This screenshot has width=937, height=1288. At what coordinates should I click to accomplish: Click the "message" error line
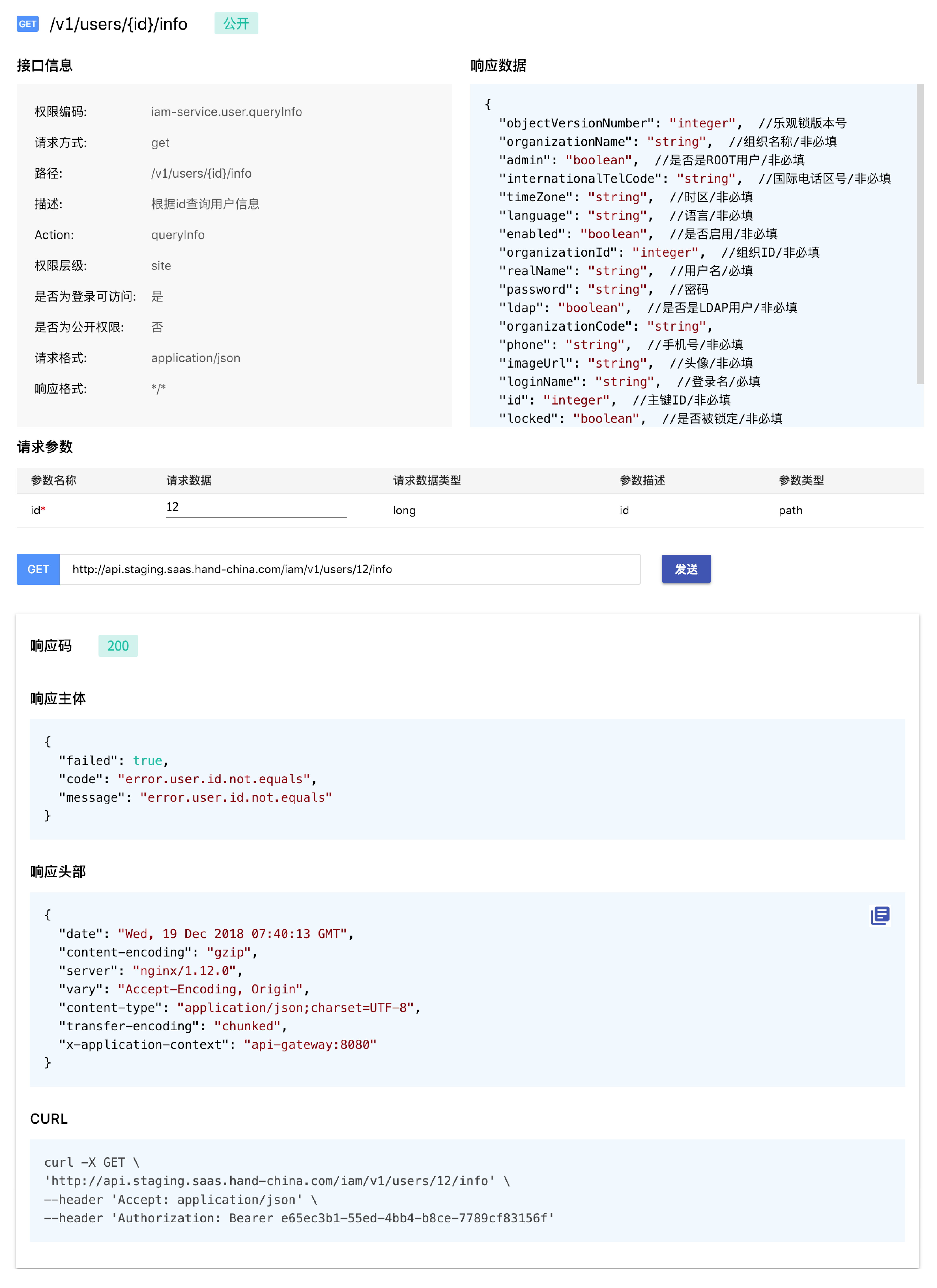click(195, 797)
